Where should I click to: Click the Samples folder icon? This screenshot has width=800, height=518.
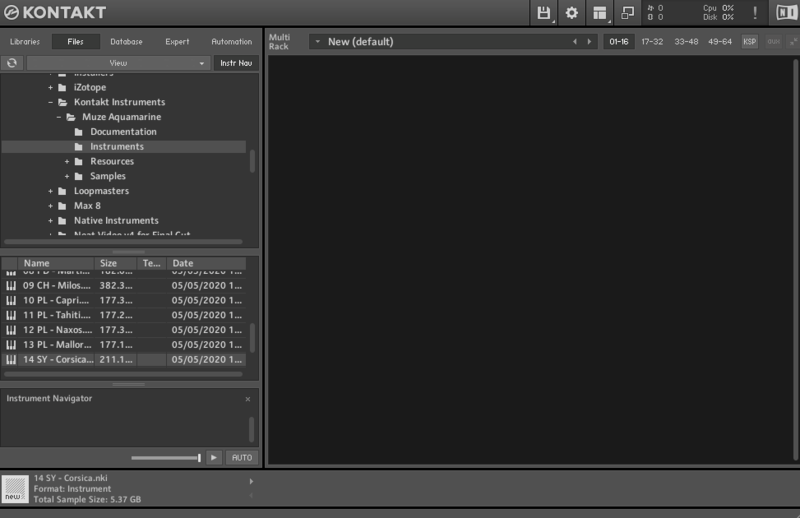pos(79,177)
